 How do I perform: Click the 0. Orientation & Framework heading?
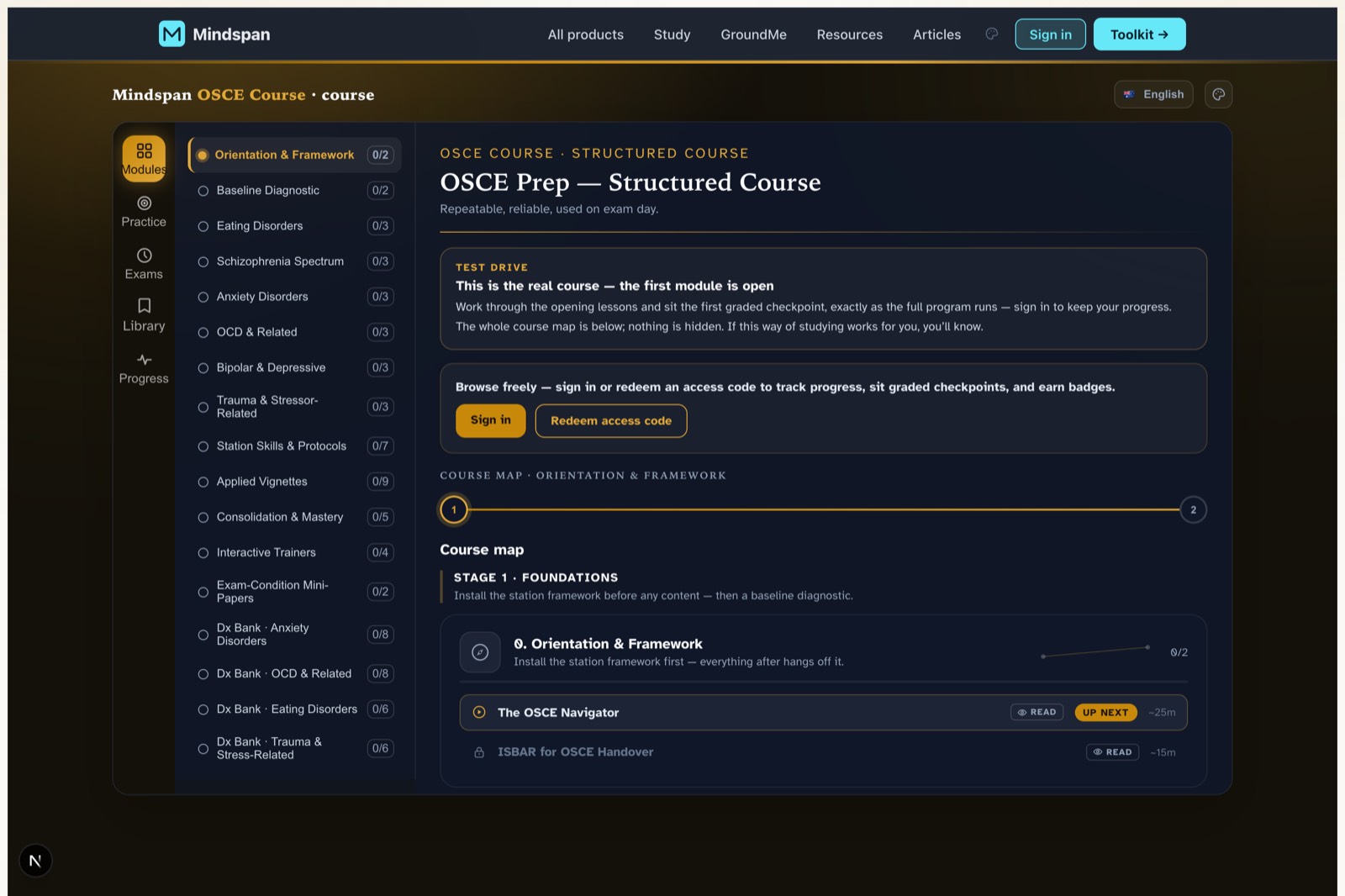click(608, 644)
